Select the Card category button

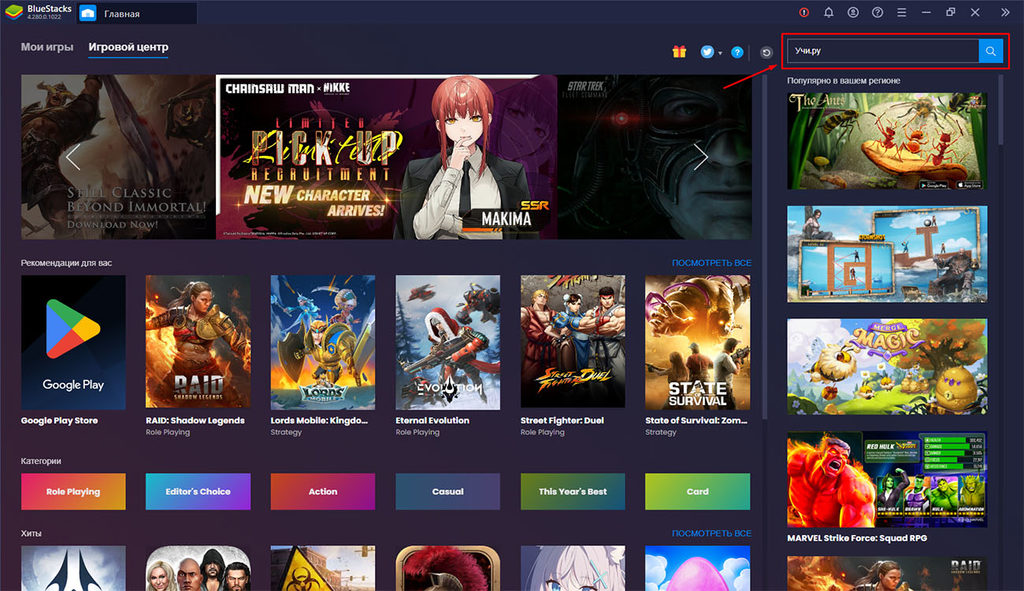697,491
